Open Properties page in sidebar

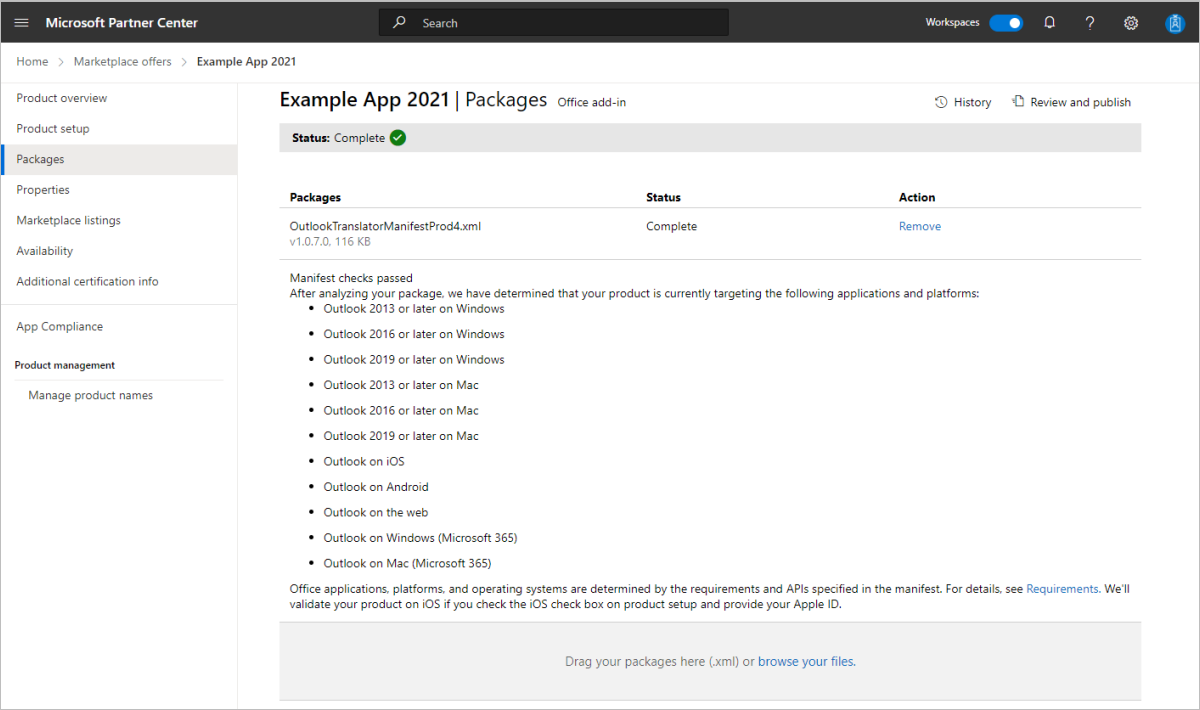(x=43, y=190)
